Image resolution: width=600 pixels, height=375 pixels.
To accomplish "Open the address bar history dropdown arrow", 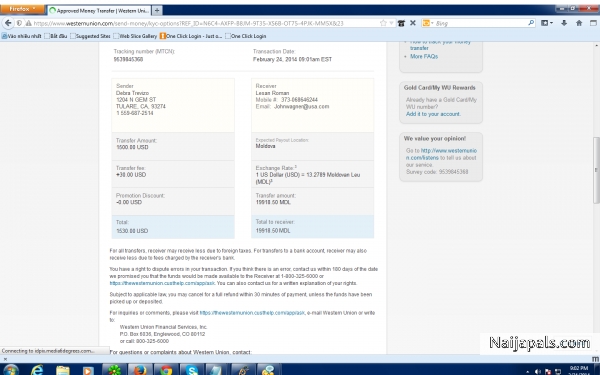I will tap(391, 23).
